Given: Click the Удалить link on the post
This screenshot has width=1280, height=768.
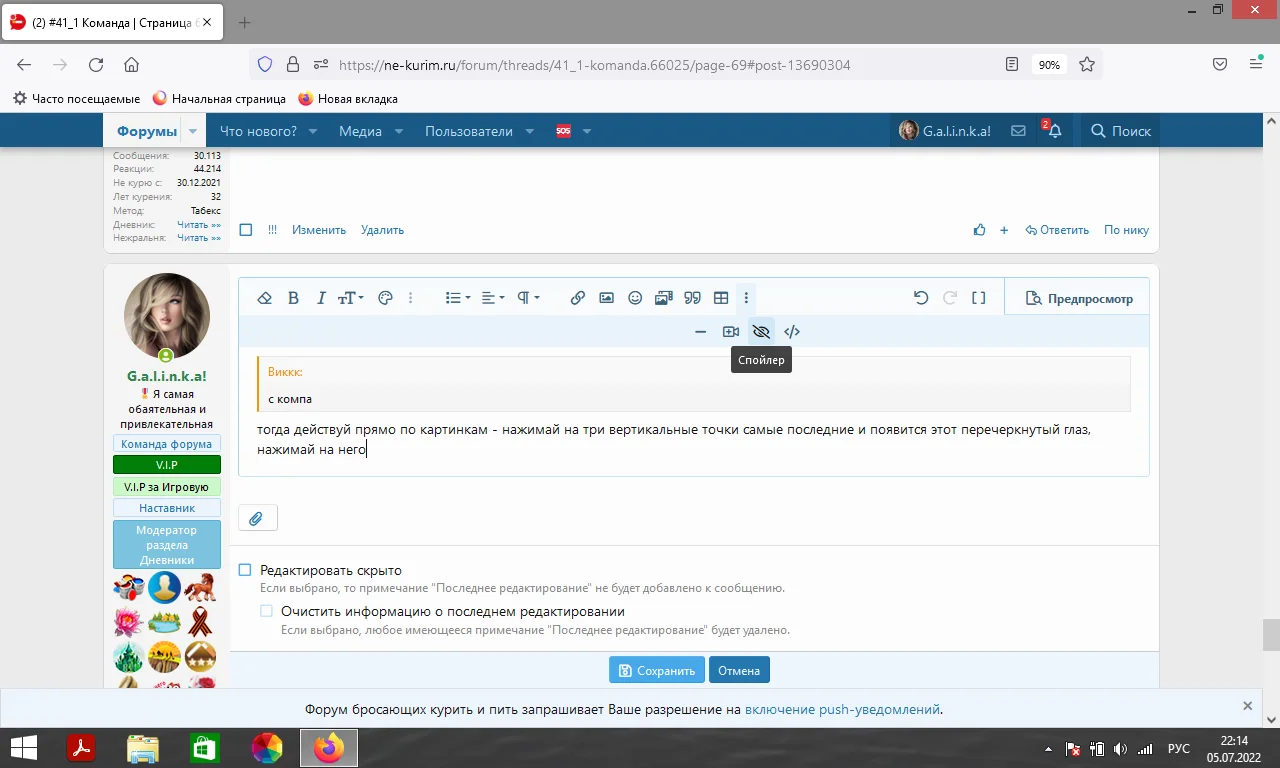Looking at the screenshot, I should tap(382, 230).
